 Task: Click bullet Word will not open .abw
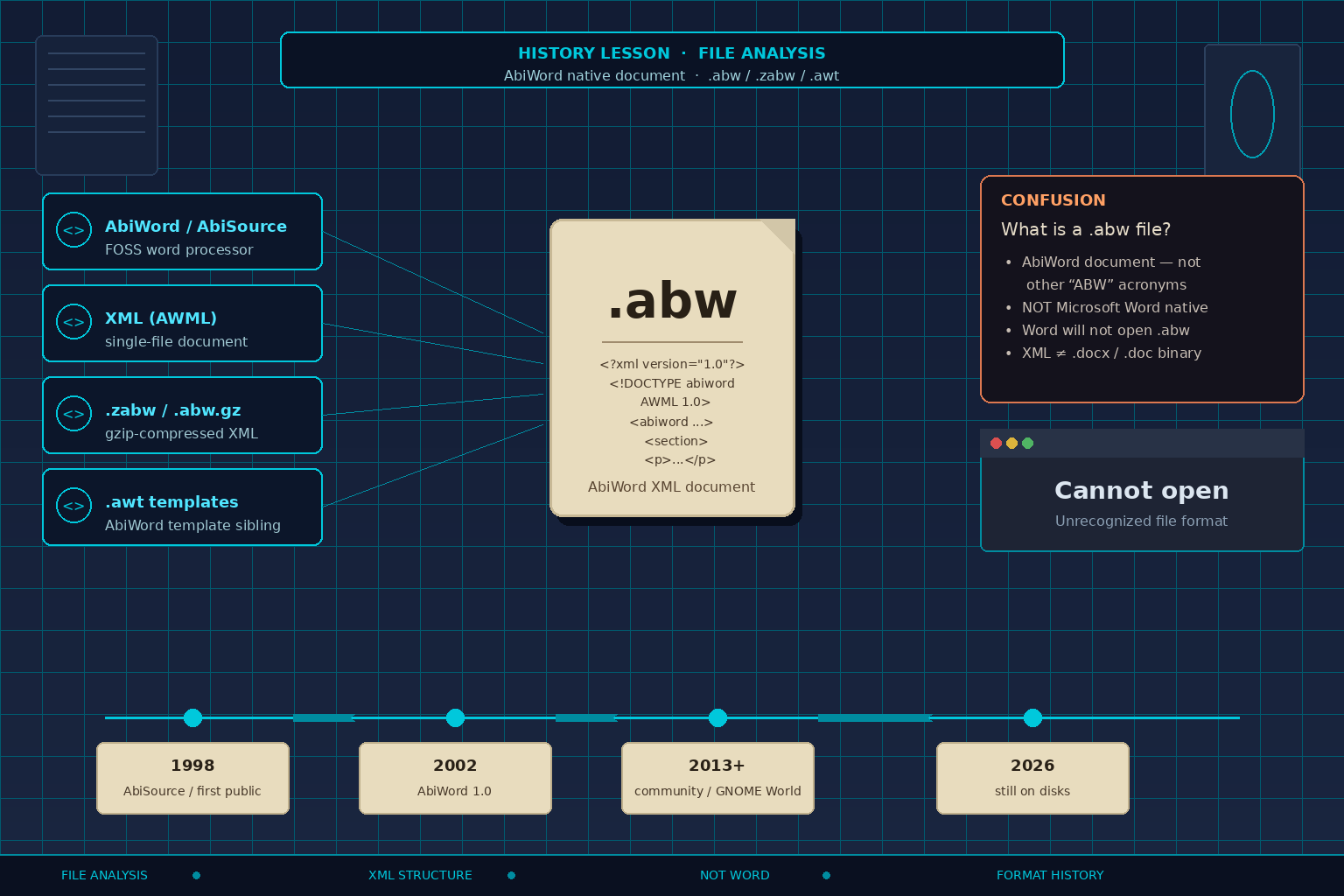point(1106,330)
